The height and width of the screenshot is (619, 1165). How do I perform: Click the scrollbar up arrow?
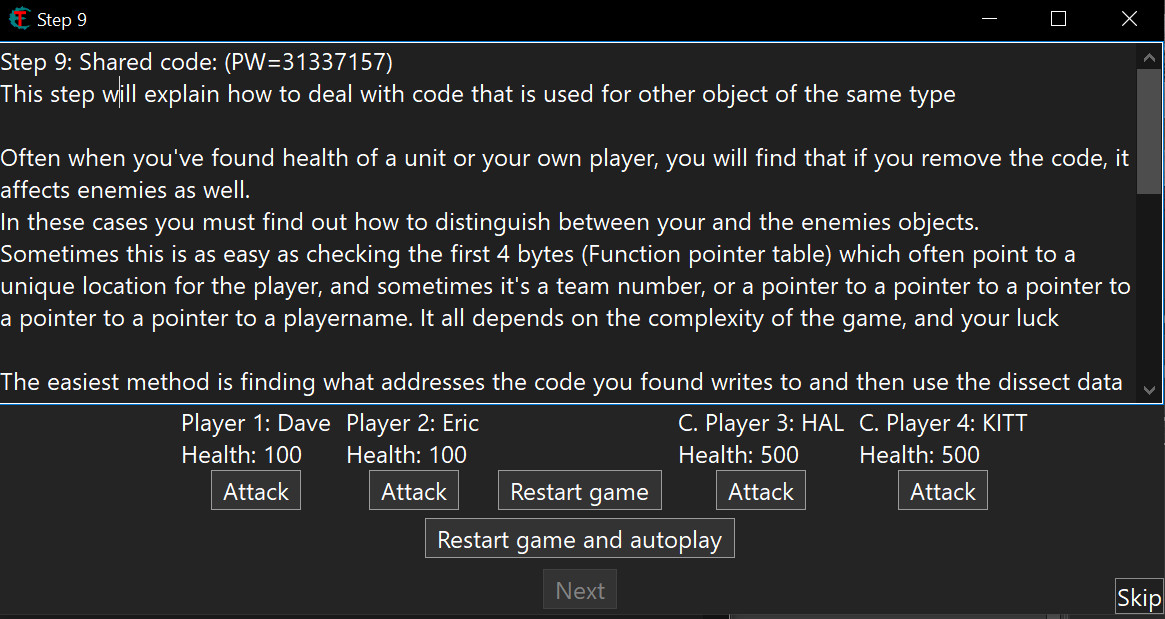(x=1150, y=58)
